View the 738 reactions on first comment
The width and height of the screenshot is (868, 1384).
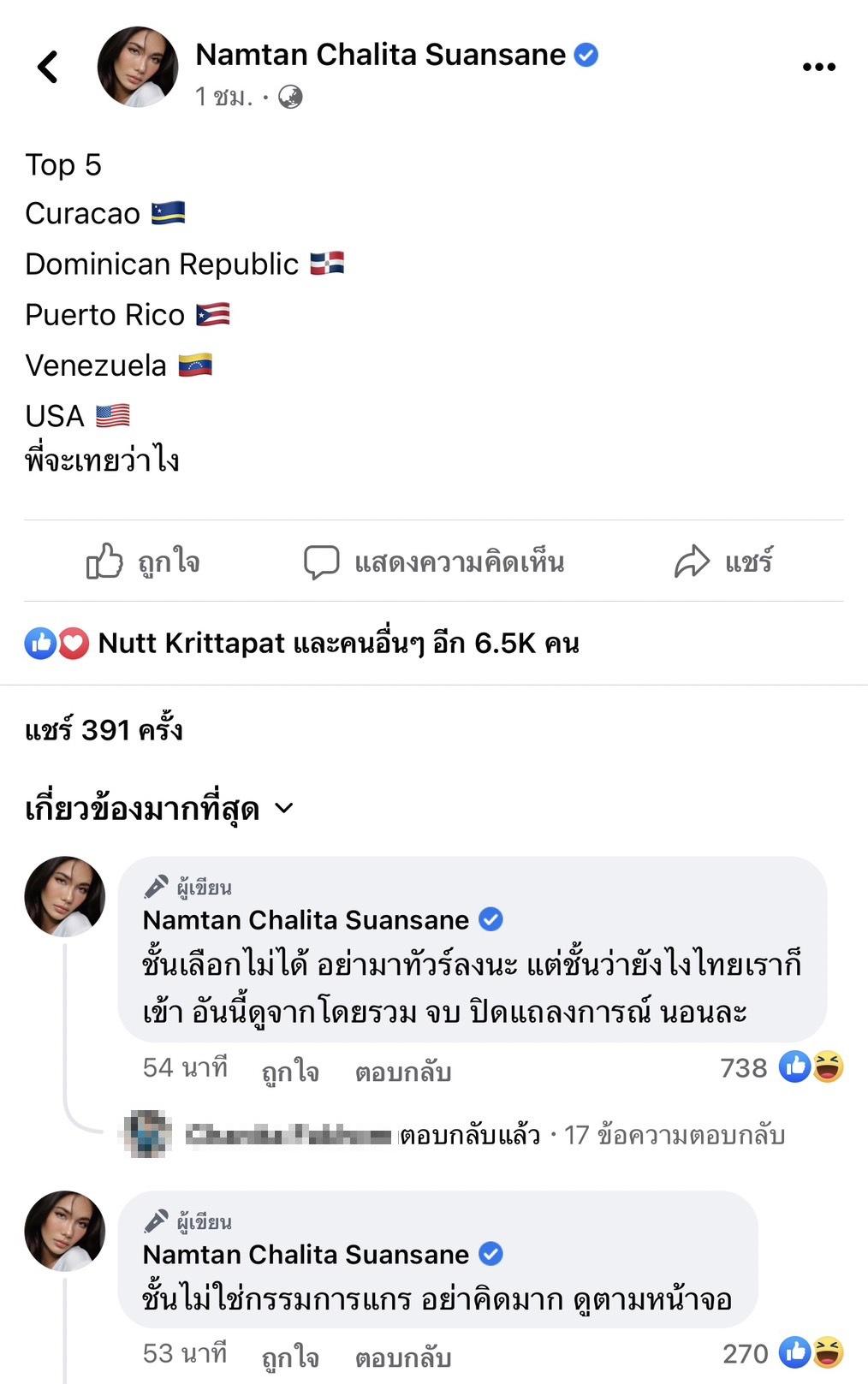pos(781,1067)
